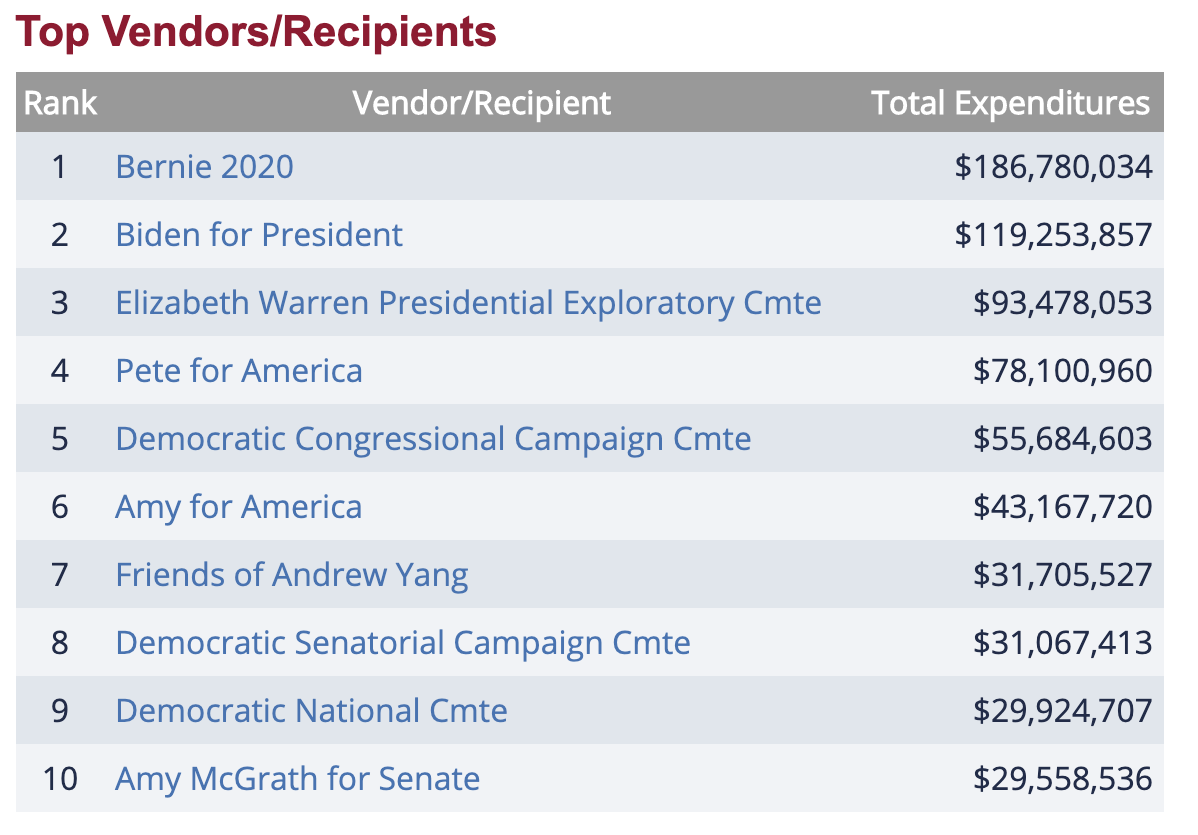
Task: Click the $186,780,034 expenditure amount
Action: tap(1053, 166)
